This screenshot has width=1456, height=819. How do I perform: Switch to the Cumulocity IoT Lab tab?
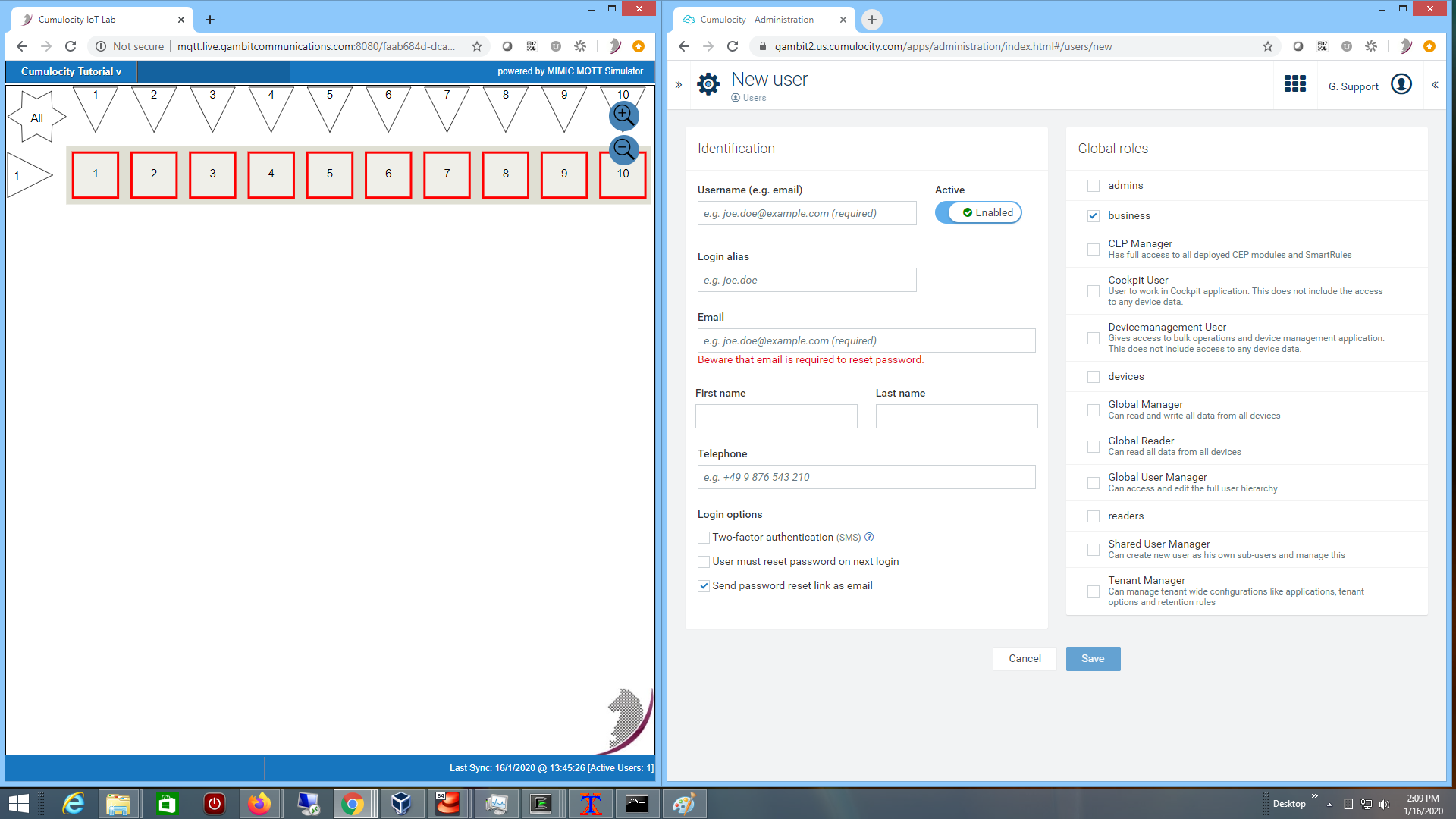pos(102,20)
